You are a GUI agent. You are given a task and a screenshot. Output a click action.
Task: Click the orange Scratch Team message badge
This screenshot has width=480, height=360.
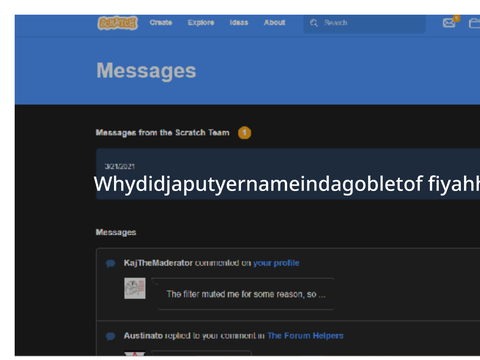[244, 133]
